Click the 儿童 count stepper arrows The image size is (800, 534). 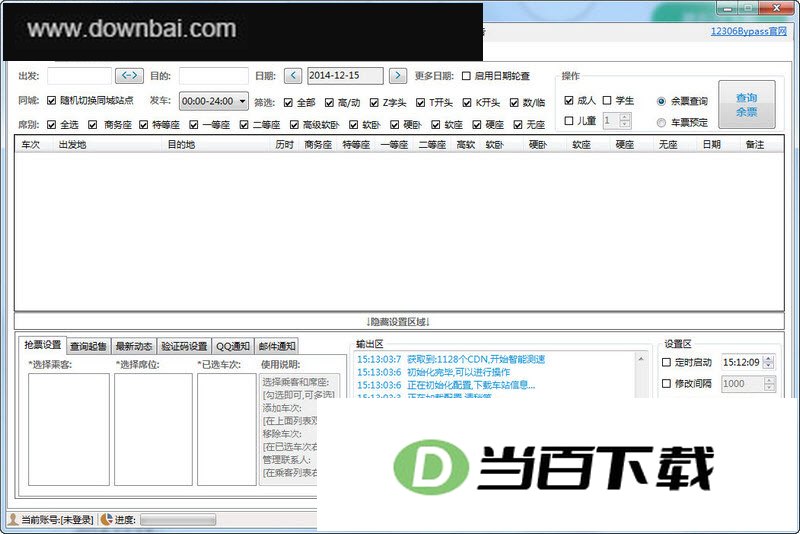(625, 121)
